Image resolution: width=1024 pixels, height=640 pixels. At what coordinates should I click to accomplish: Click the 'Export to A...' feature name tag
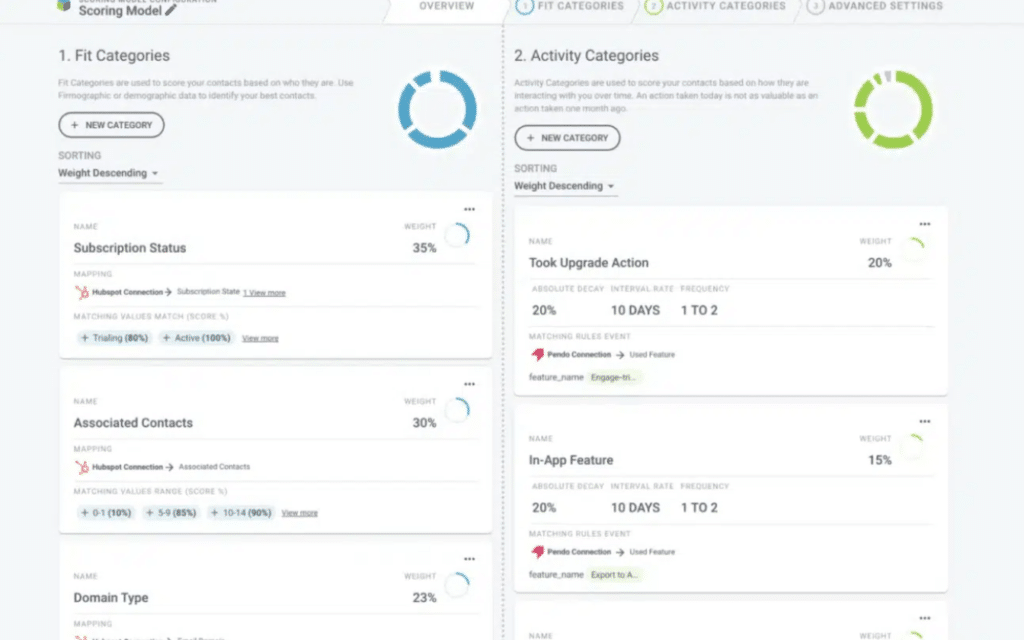click(x=614, y=575)
